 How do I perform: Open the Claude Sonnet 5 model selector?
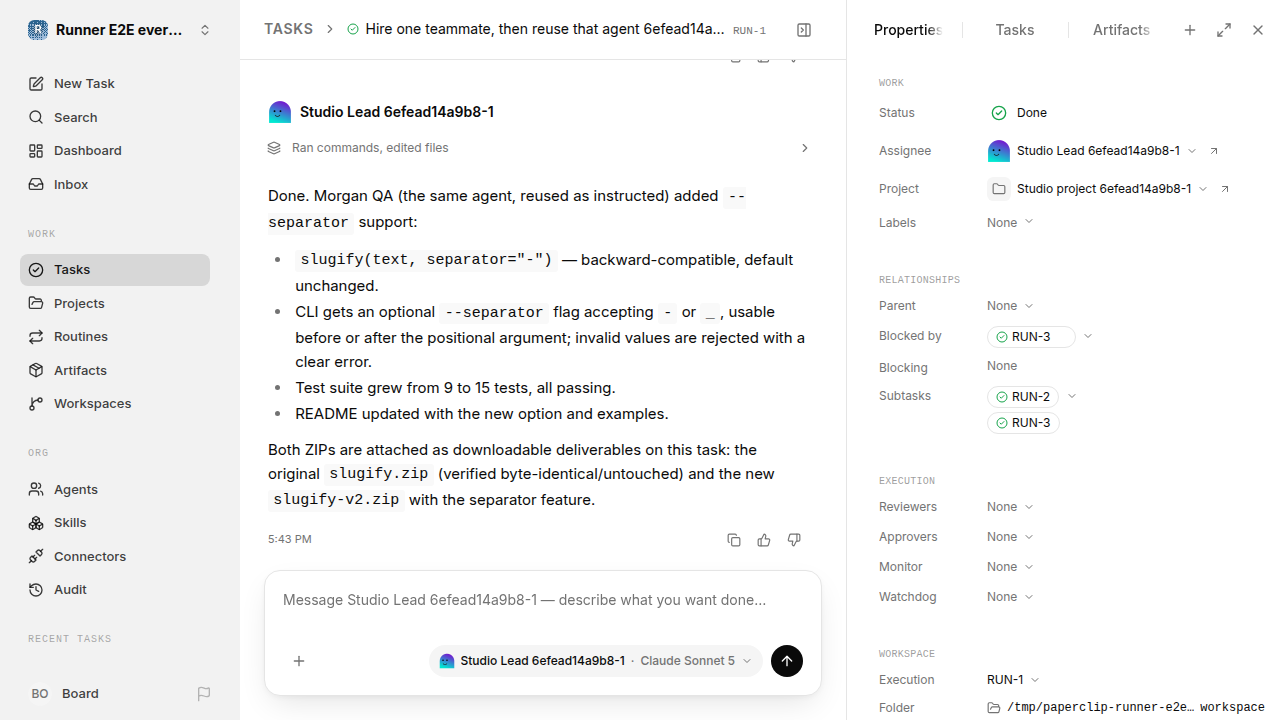tap(695, 661)
